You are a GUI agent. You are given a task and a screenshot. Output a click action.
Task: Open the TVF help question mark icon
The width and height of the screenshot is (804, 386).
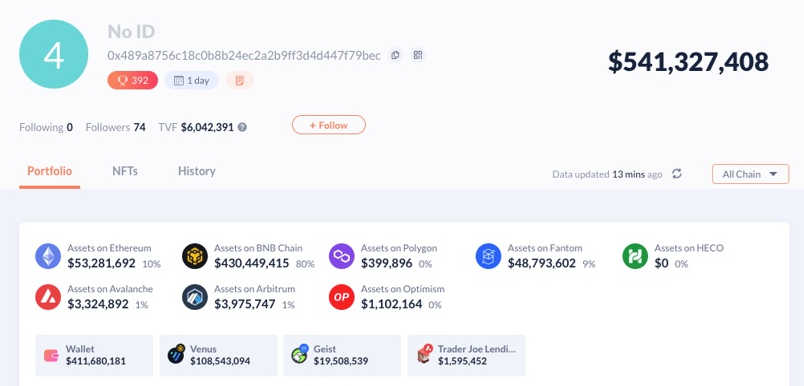click(x=242, y=127)
